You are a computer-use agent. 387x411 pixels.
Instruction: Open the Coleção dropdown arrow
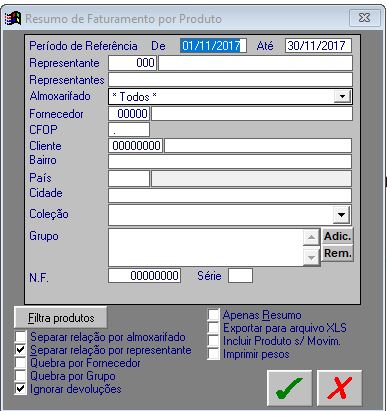point(341,215)
